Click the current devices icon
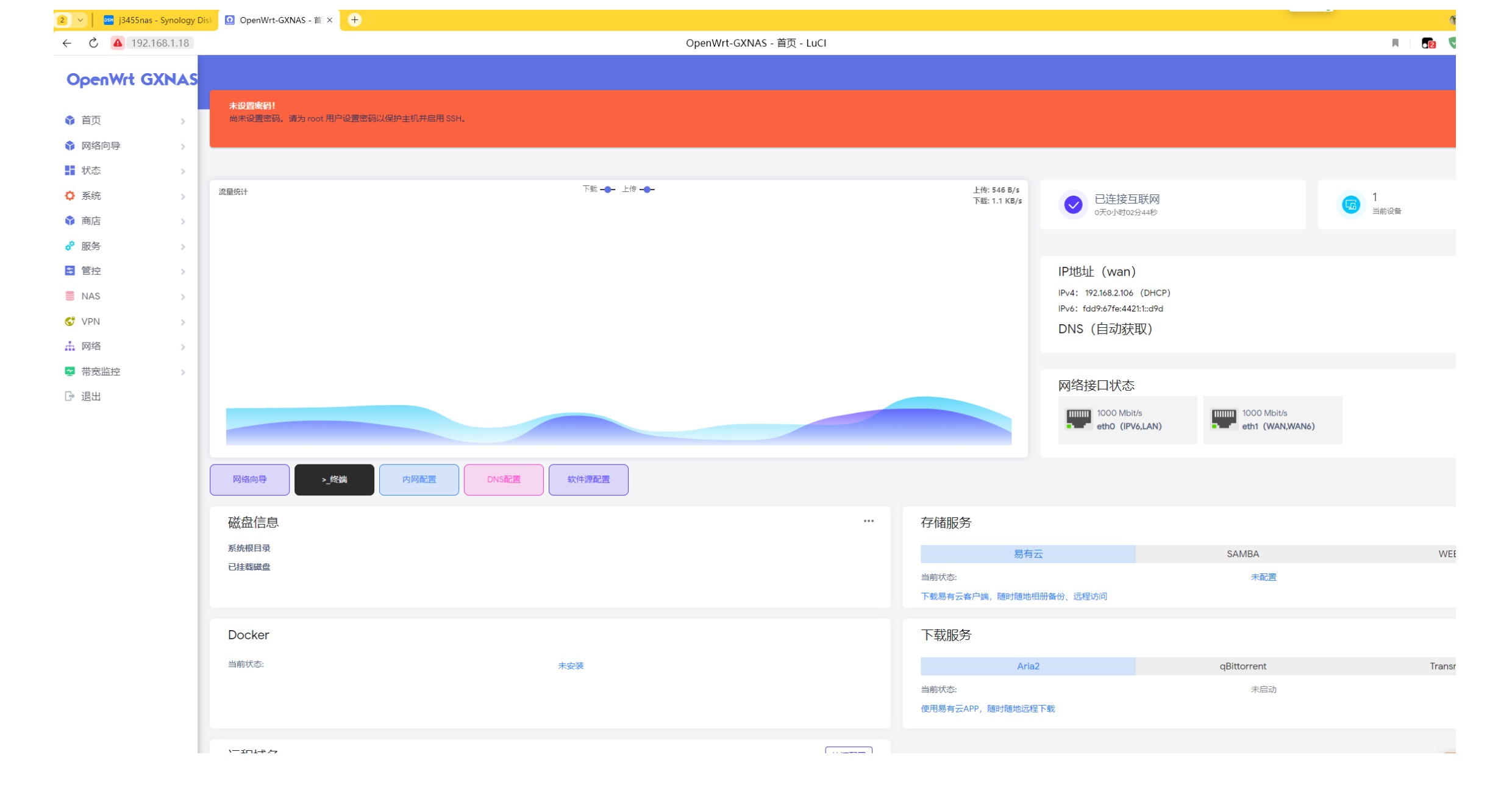The image size is (1512, 802). [1350, 205]
